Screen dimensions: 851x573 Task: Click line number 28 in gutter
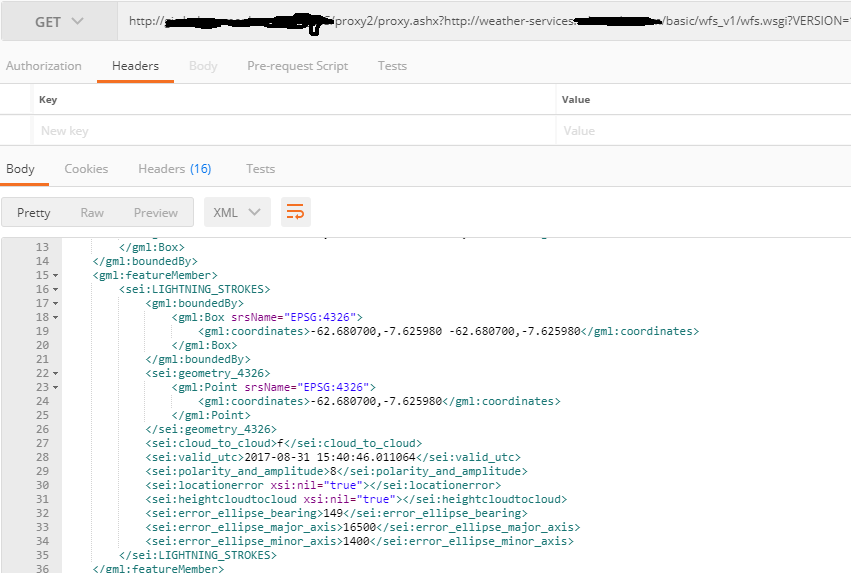coord(42,457)
